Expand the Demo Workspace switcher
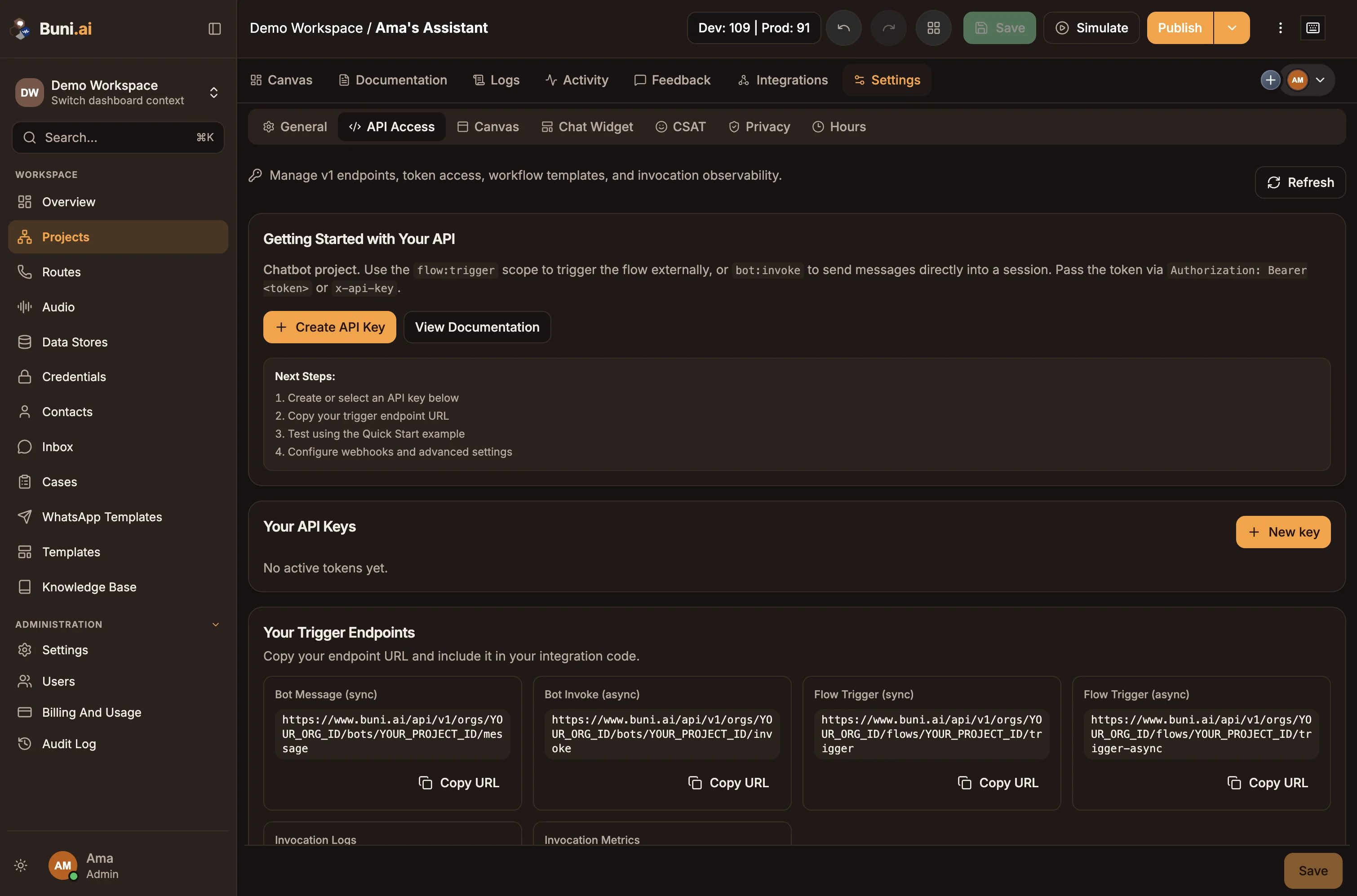 coord(118,93)
